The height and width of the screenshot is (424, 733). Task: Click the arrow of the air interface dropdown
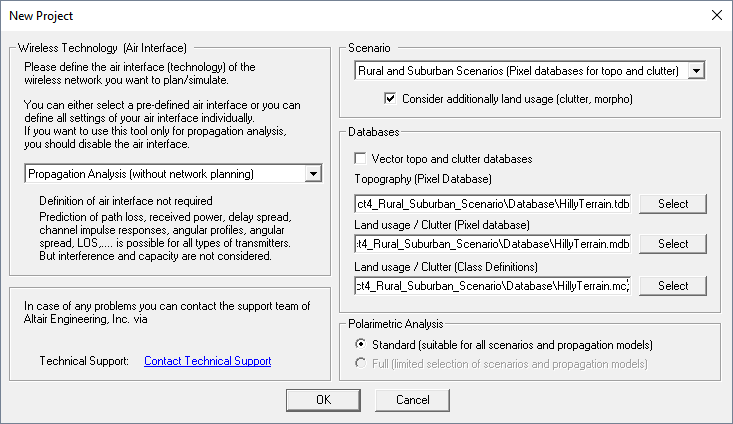point(314,174)
